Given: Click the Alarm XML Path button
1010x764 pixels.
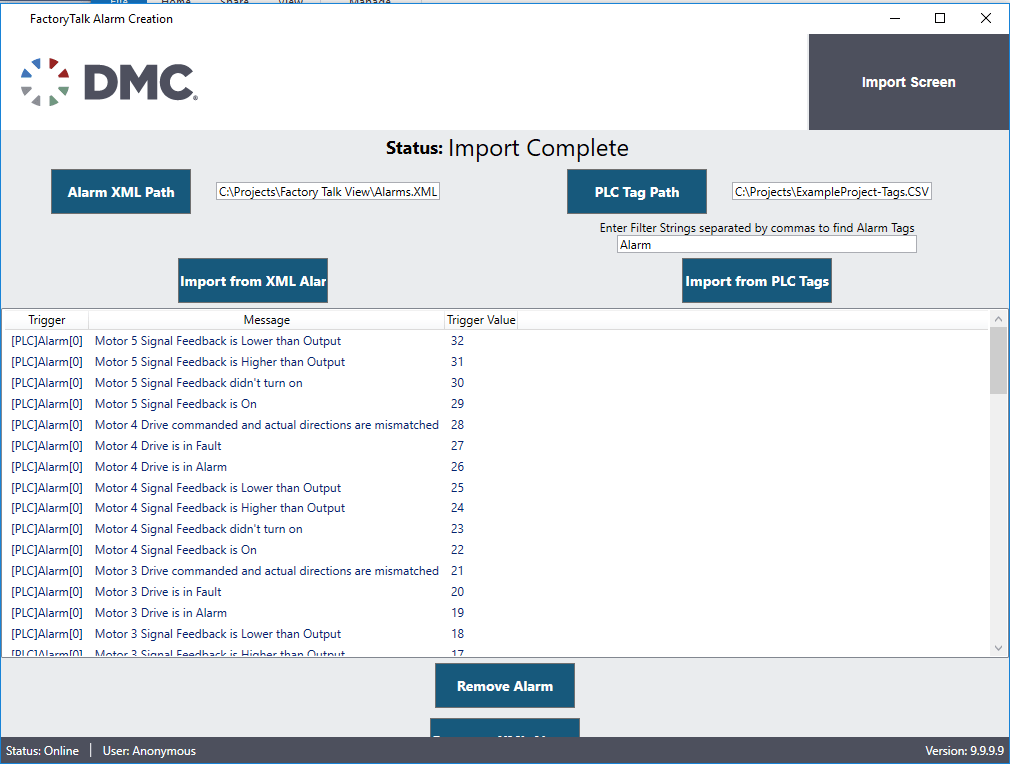Looking at the screenshot, I should click(x=121, y=192).
